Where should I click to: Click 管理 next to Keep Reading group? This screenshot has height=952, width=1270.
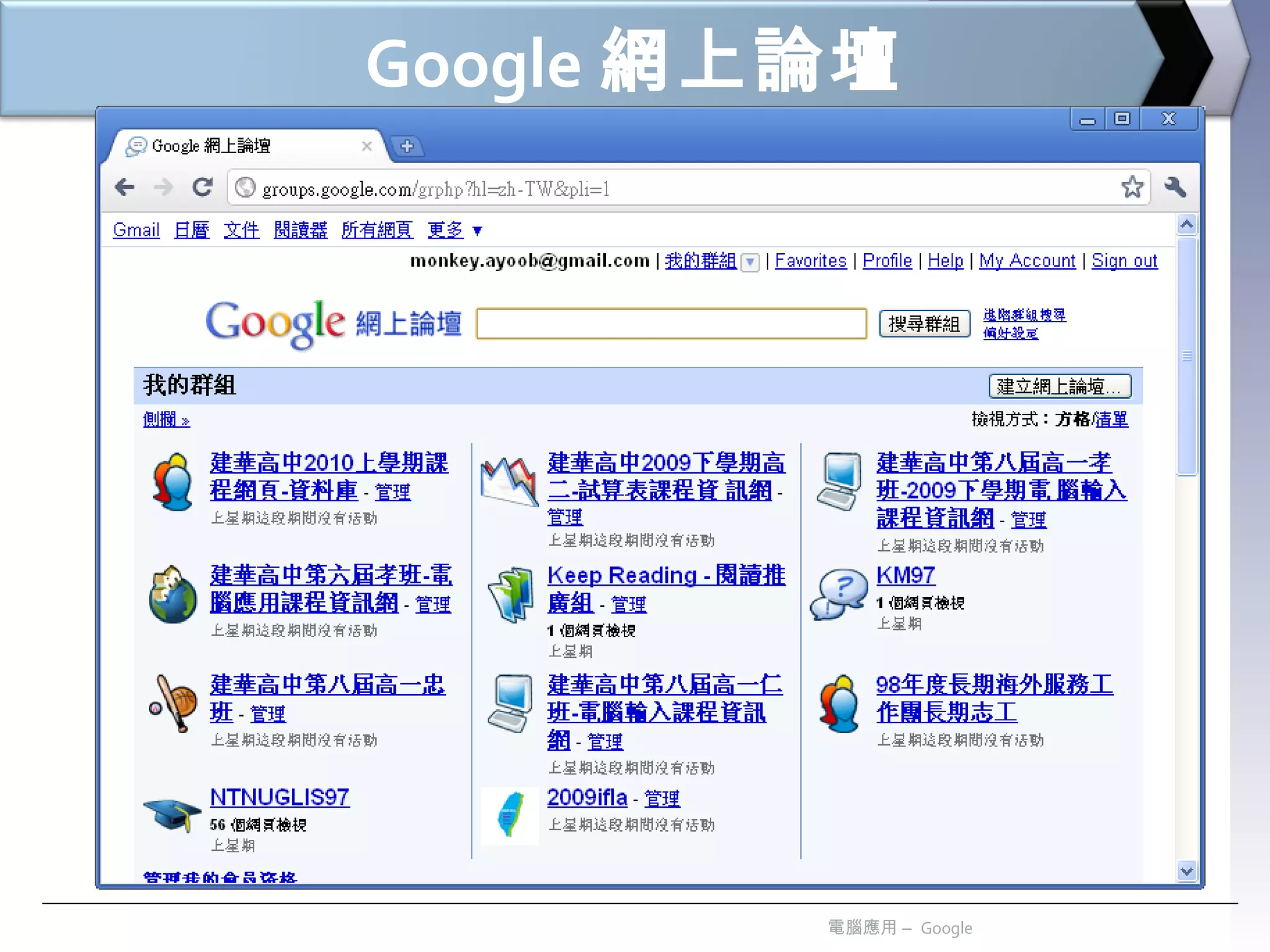[629, 604]
